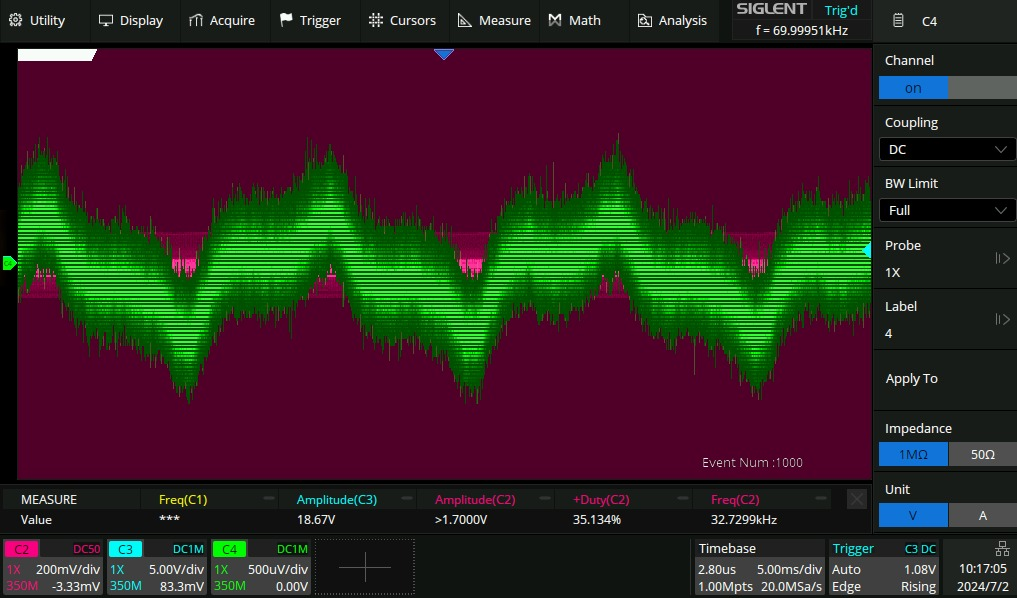Click the Cursors crosshair icon
Viewport: 1017px width, 598px height.
(x=376, y=20)
